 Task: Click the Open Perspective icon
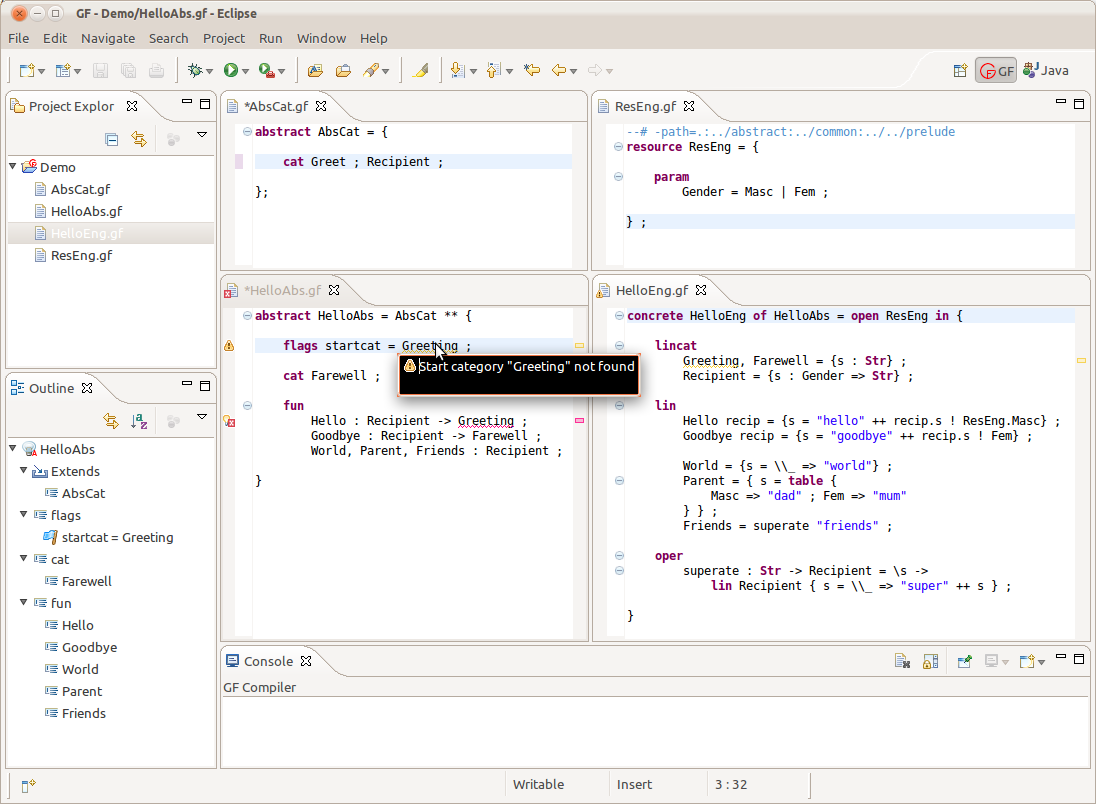960,70
